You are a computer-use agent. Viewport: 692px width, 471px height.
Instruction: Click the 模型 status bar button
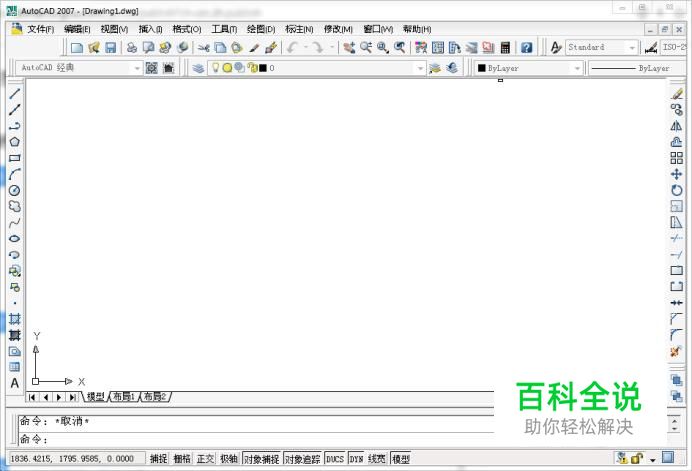coord(401,459)
